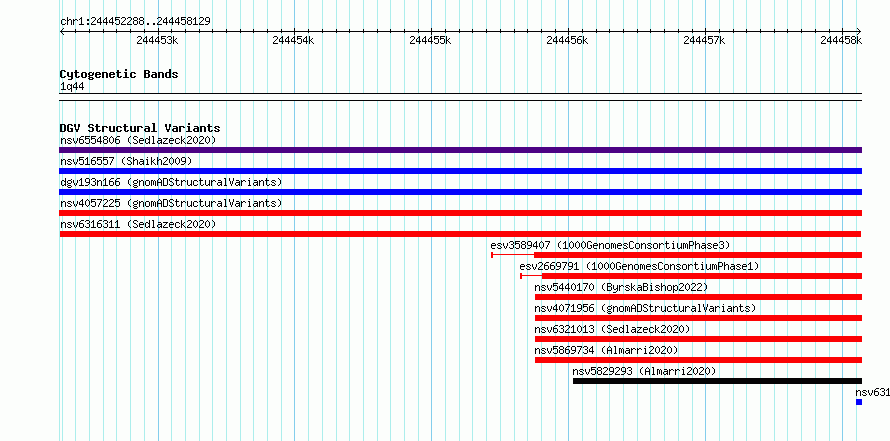The width and height of the screenshot is (890, 441).
Task: Open nsv6316311 (Sedlazeck2020) label
Action: click(138, 224)
